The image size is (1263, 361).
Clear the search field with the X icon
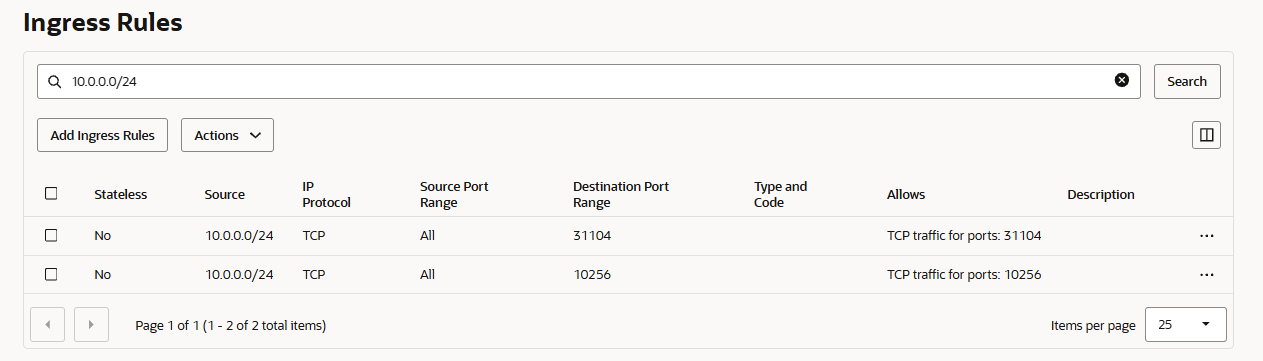[1122, 80]
